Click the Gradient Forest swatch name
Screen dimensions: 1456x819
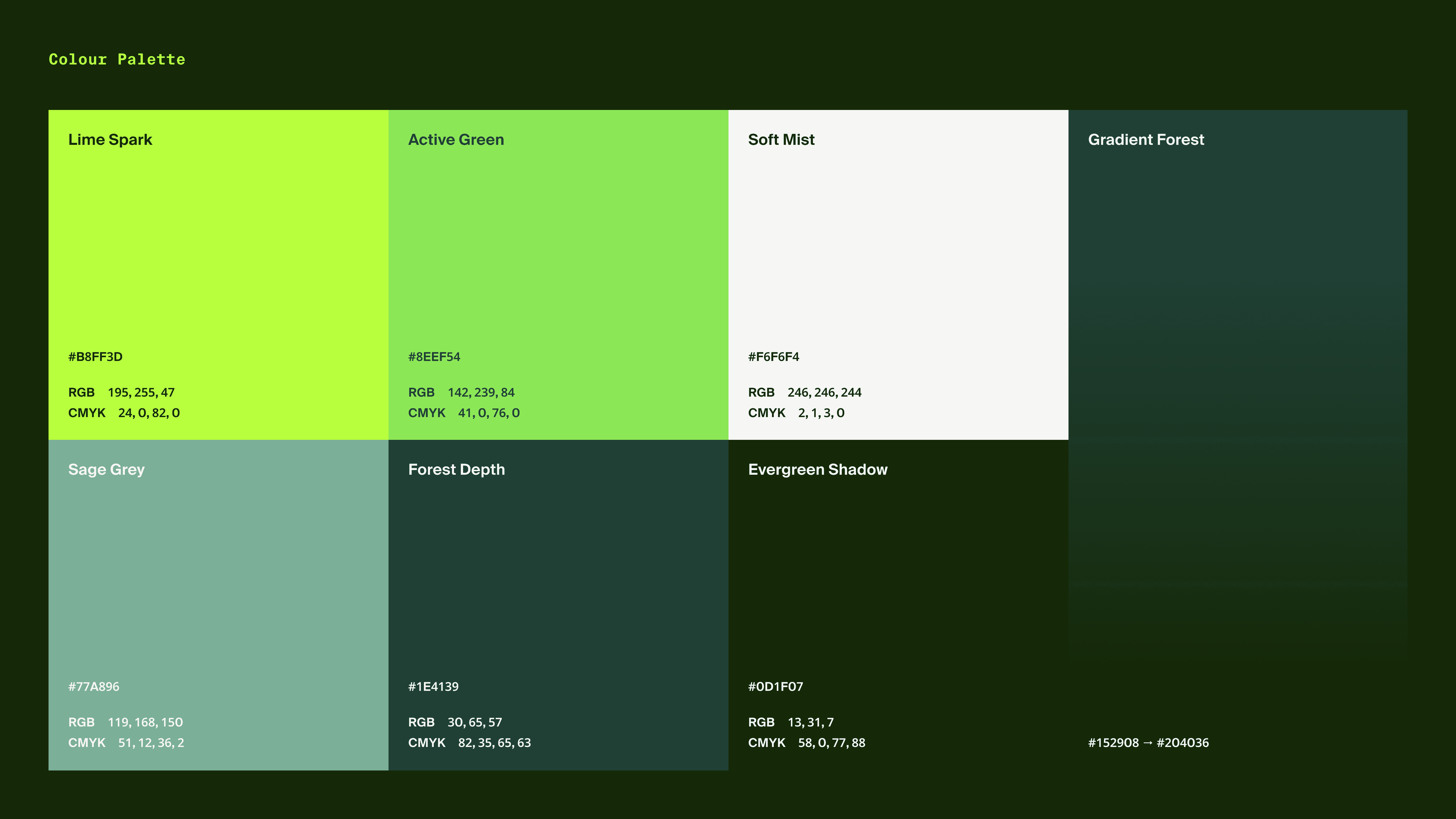pyautogui.click(x=1146, y=140)
